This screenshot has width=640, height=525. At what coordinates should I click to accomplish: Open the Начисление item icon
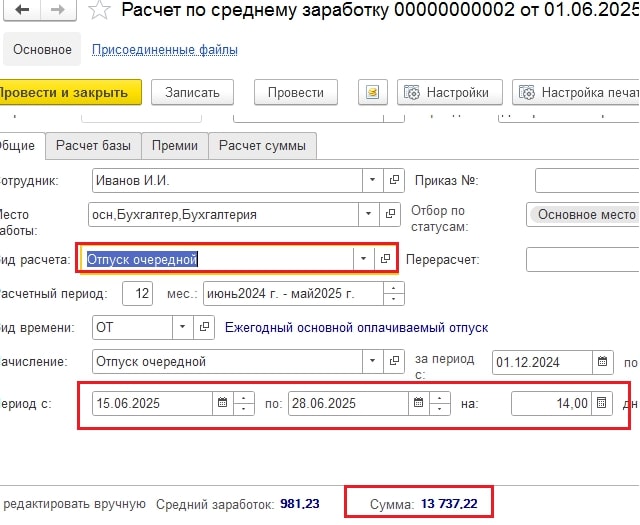click(394, 361)
